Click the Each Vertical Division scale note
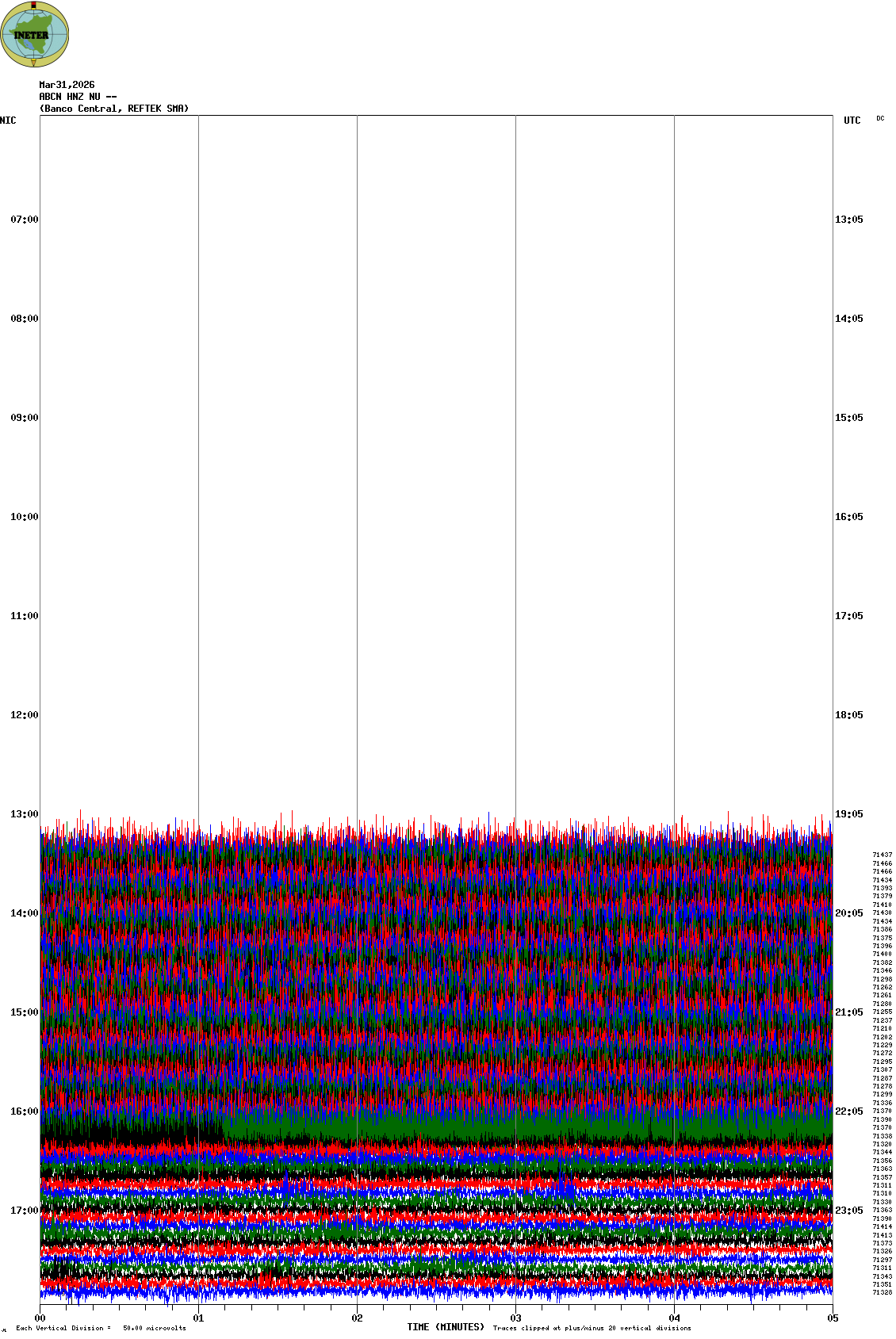Viewport: 896px width, 1339px height. [101, 1328]
